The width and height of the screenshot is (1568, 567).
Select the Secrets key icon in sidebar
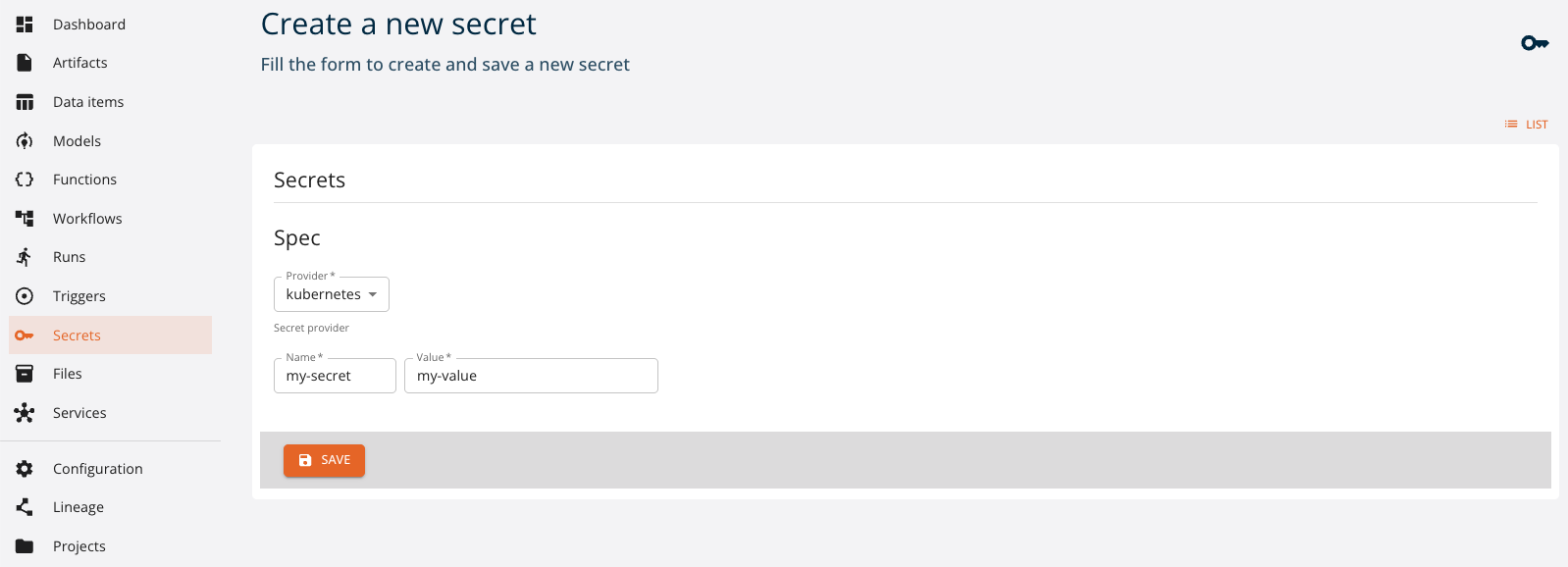pyautogui.click(x=25, y=335)
